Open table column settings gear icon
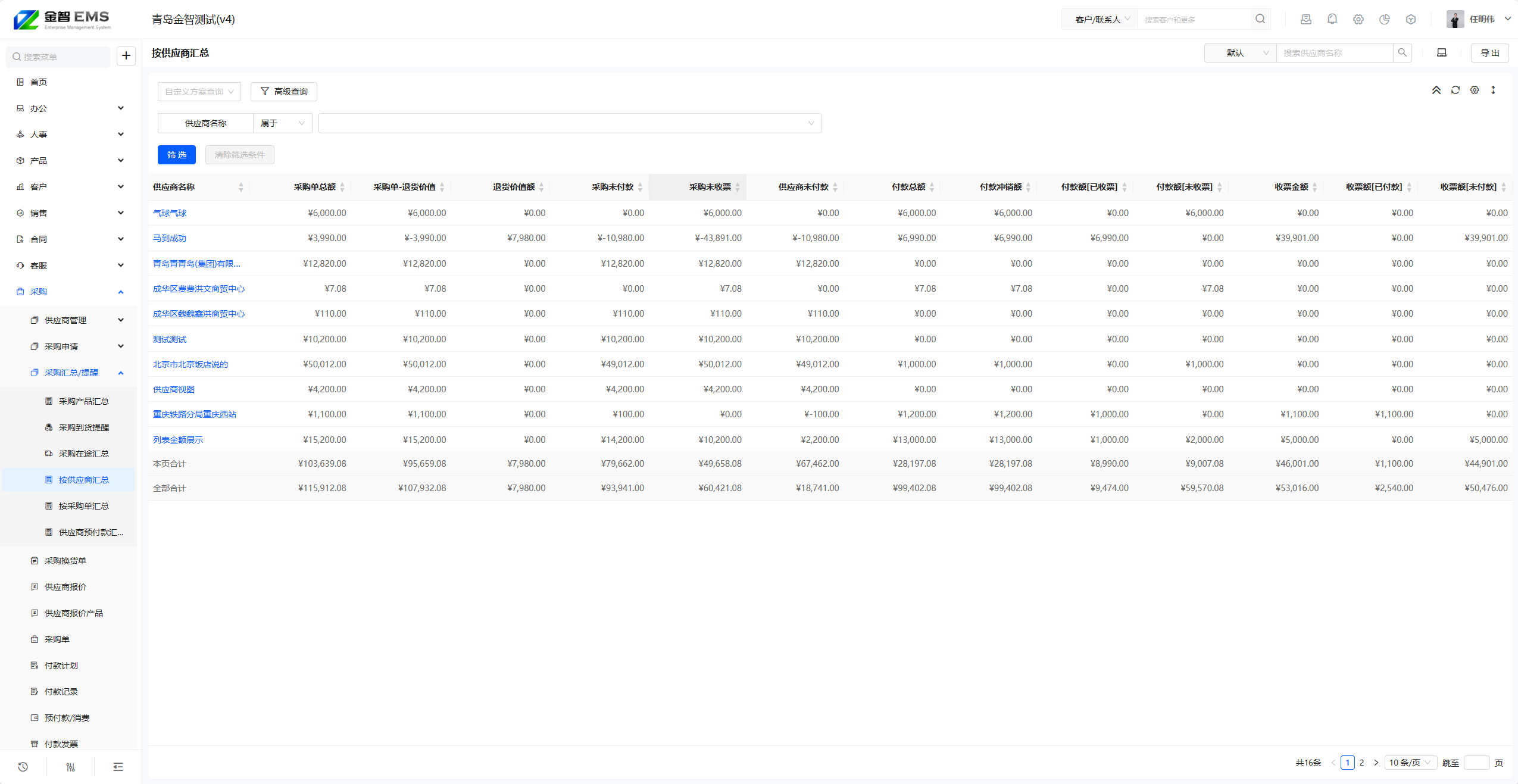 pyautogui.click(x=1474, y=90)
